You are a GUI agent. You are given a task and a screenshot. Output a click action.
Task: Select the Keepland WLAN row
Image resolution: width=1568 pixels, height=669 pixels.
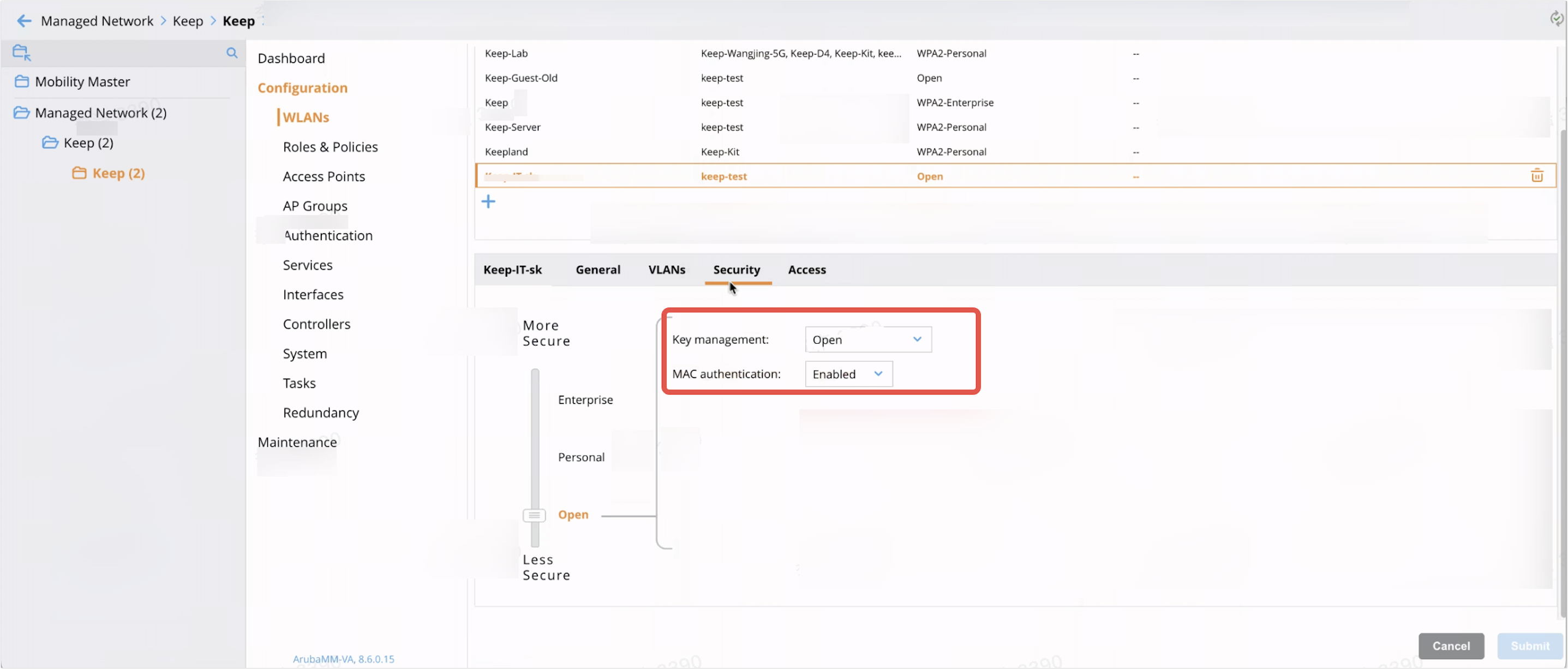pyautogui.click(x=1015, y=152)
